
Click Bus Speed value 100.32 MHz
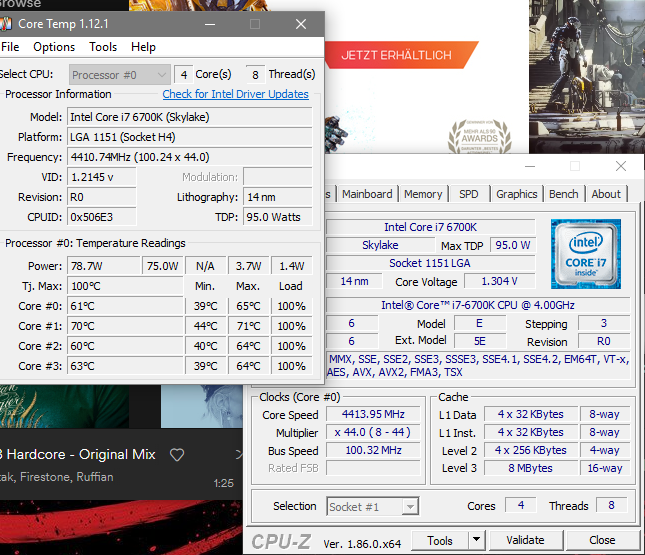click(x=373, y=450)
